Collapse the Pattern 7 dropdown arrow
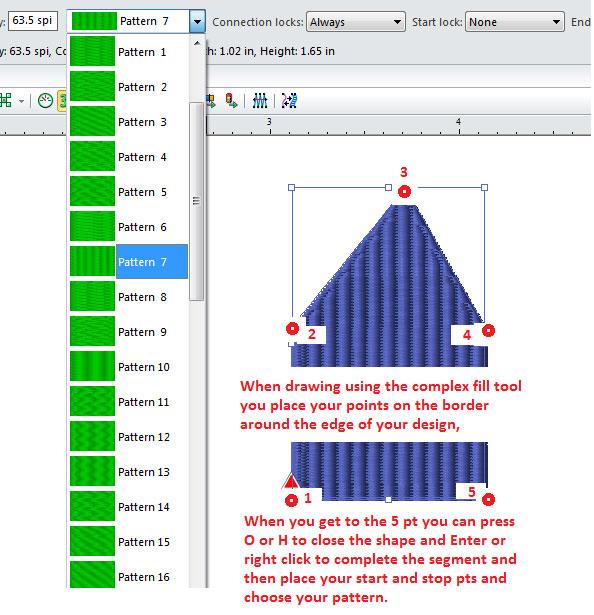Image resolution: width=594 pixels, height=615 pixels. tap(197, 22)
